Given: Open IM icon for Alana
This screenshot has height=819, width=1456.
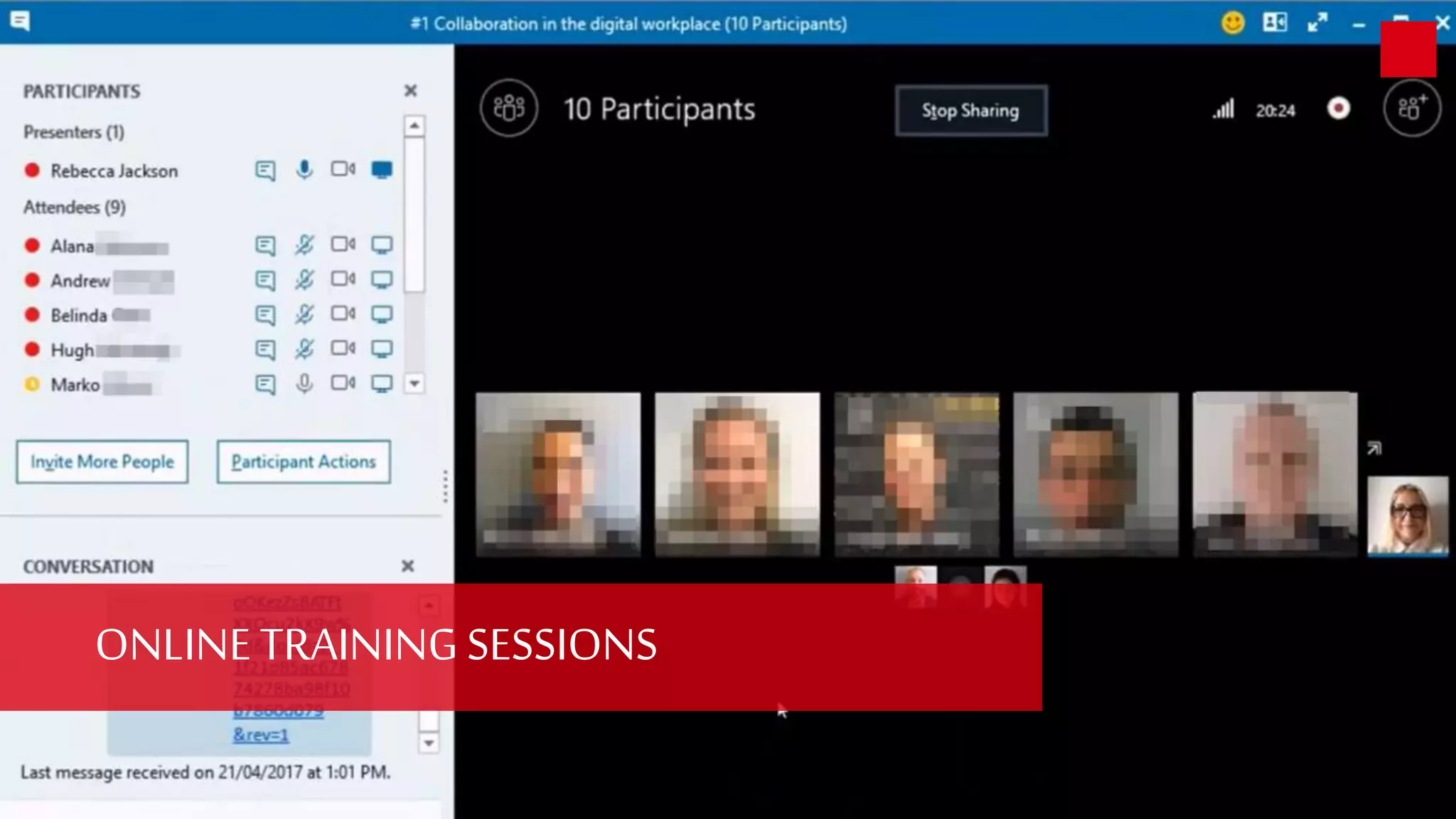Looking at the screenshot, I should [265, 245].
